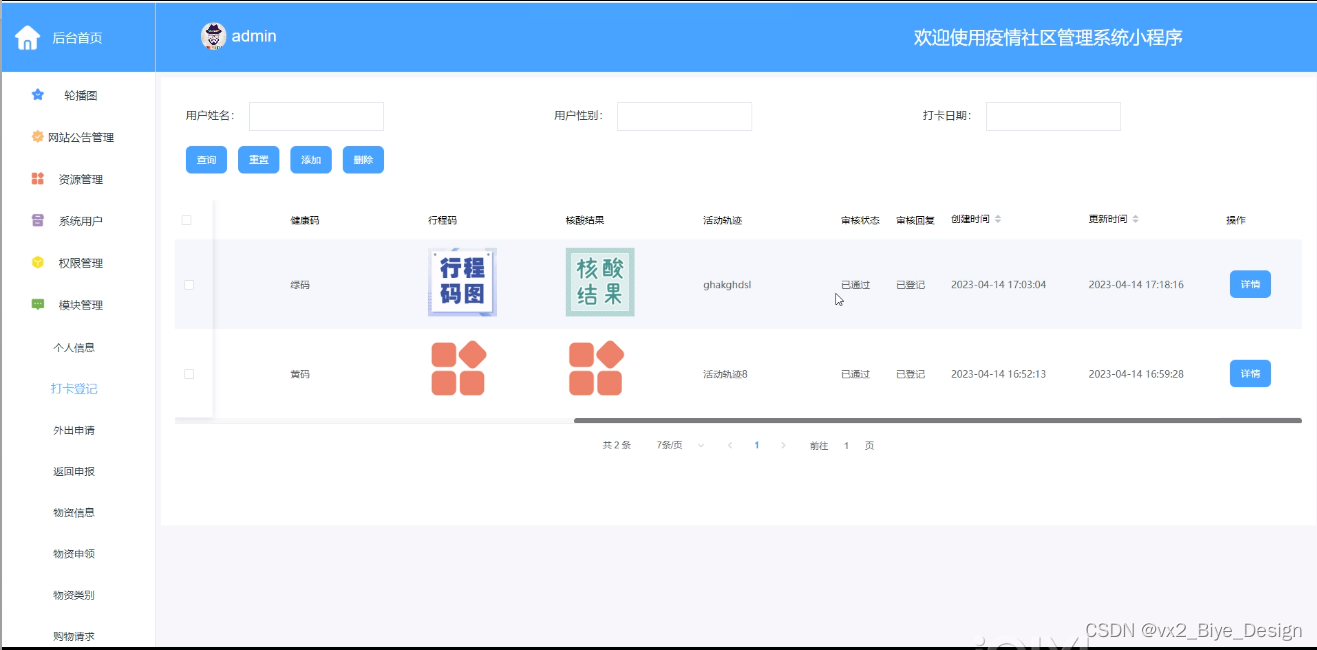This screenshot has height=650, width=1317.
Task: Click the 用户姓名 input field
Action: (316, 116)
